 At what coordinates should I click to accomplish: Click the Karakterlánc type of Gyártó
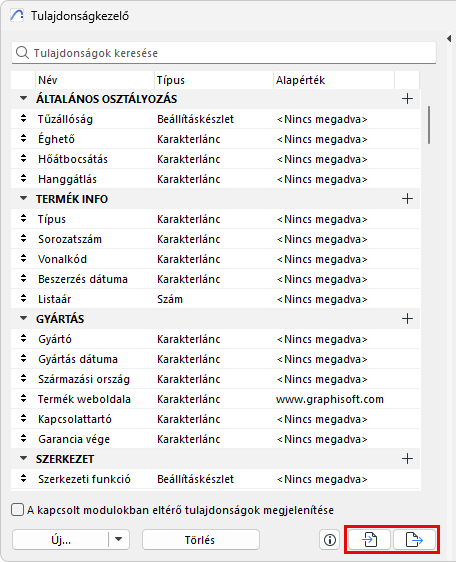pyautogui.click(x=189, y=339)
